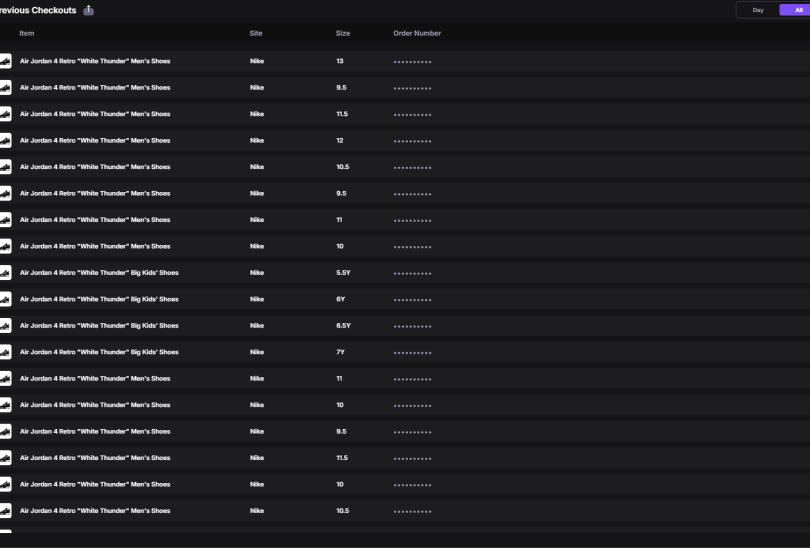Switch checkout filter to Day
Screen dimensions: 810x548
point(758,10)
